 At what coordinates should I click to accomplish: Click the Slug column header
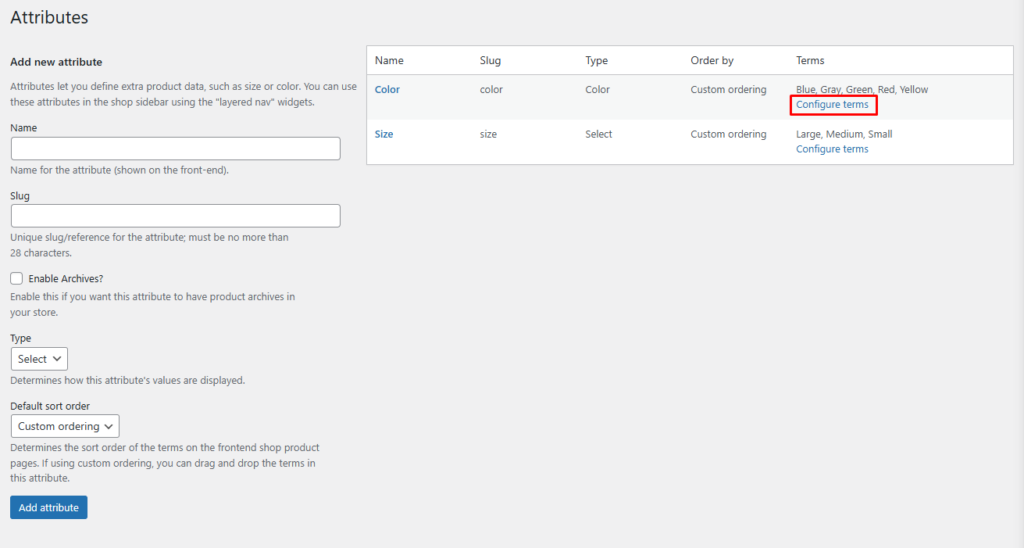(x=490, y=60)
